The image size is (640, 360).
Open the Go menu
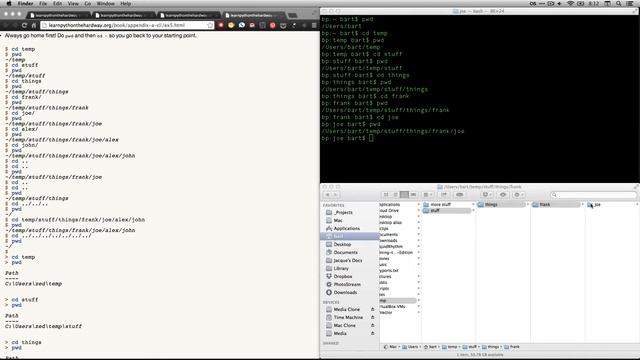click(88, 4)
